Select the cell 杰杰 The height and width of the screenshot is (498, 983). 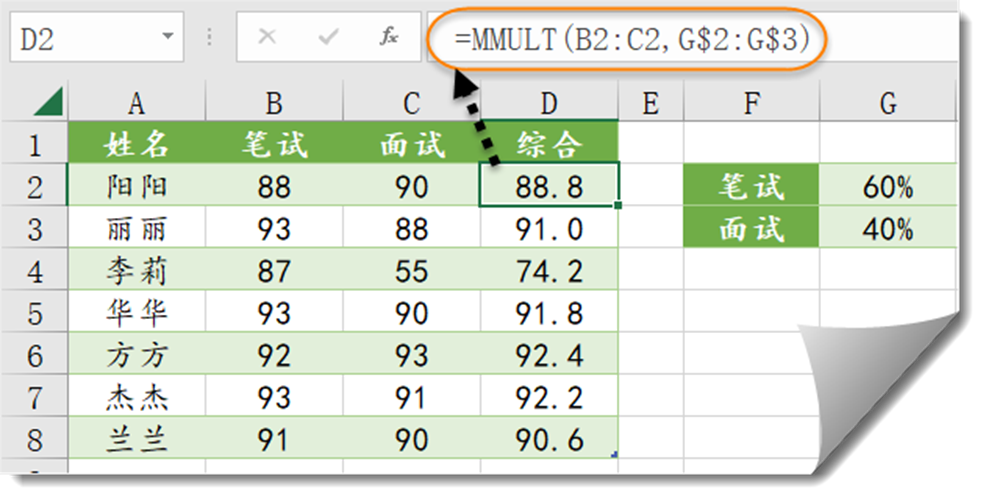click(137, 396)
